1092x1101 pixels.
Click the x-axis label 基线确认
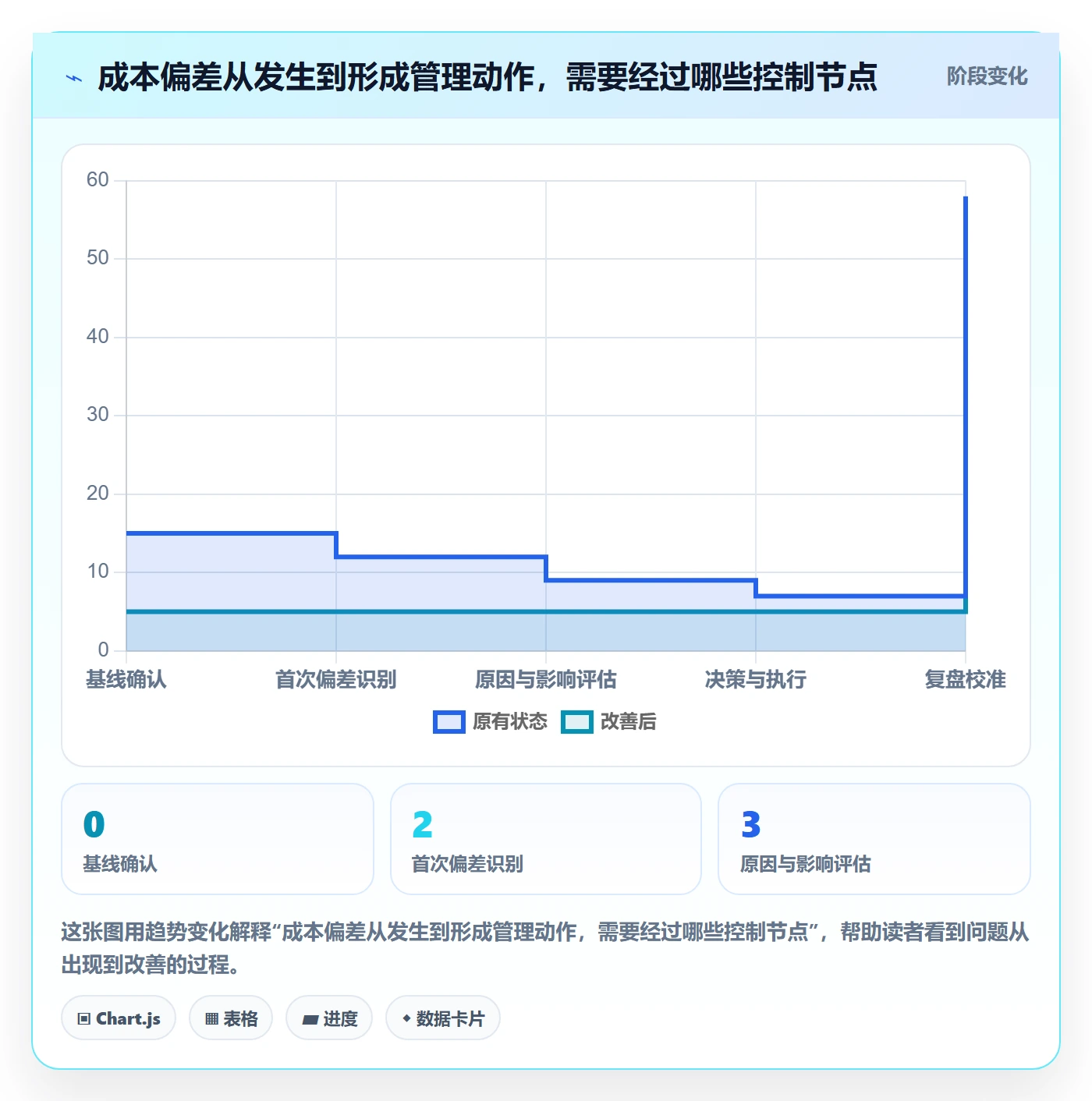click(126, 680)
